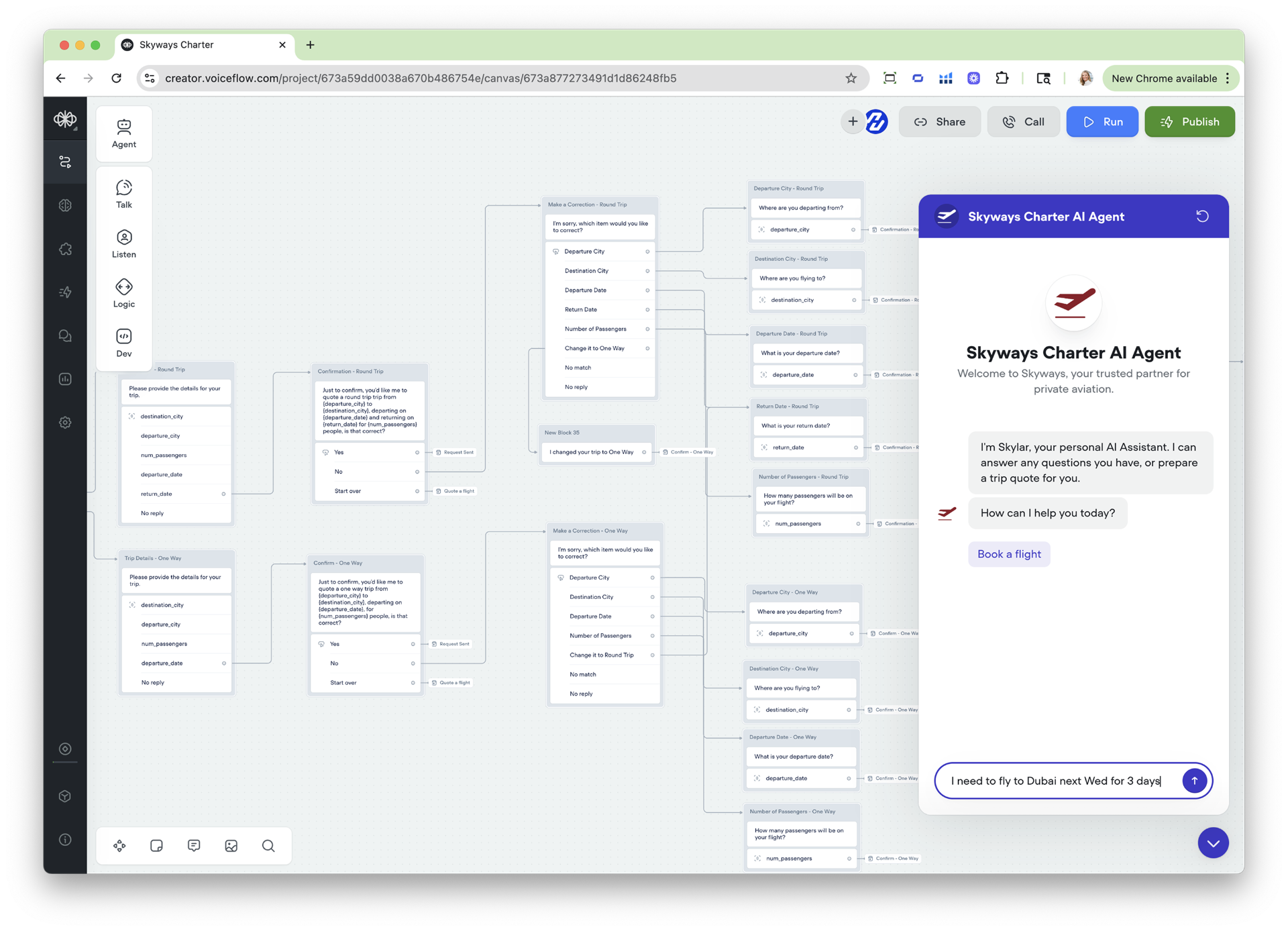Click New Chrome available button
The height and width of the screenshot is (931, 1288).
tap(1164, 78)
